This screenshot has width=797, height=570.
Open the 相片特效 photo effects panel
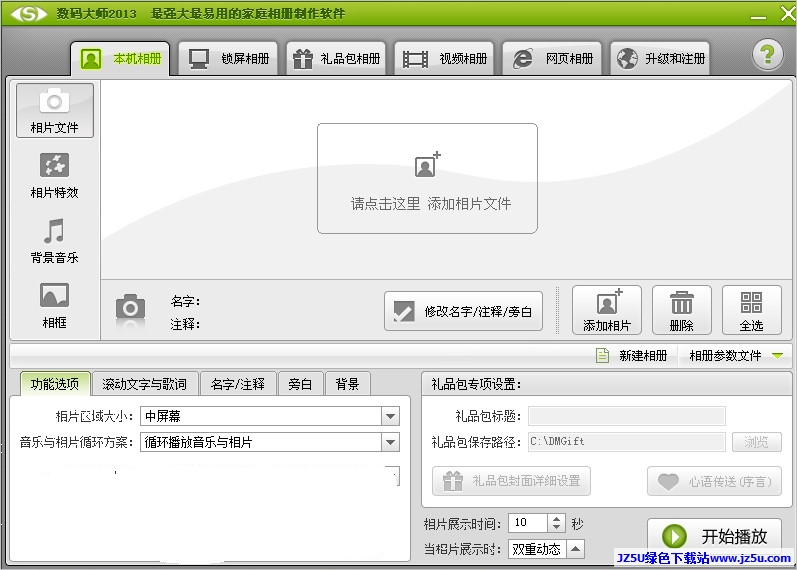(54, 175)
